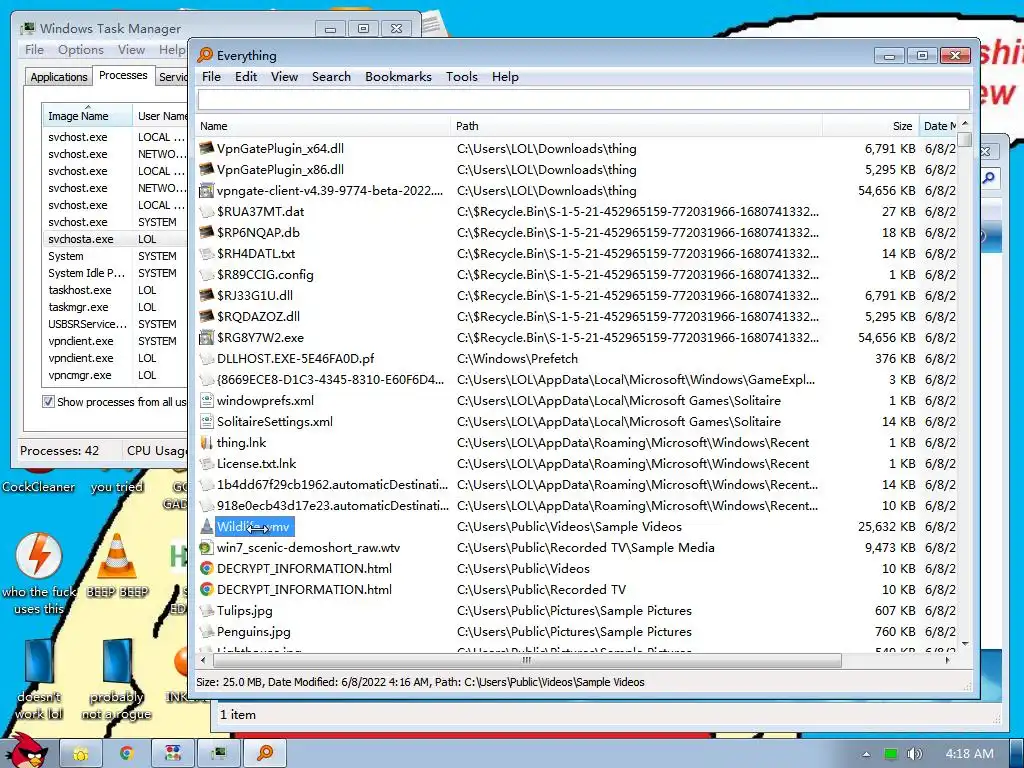
Task: Click the horizontal scrollbar in Everything results
Action: (526, 660)
